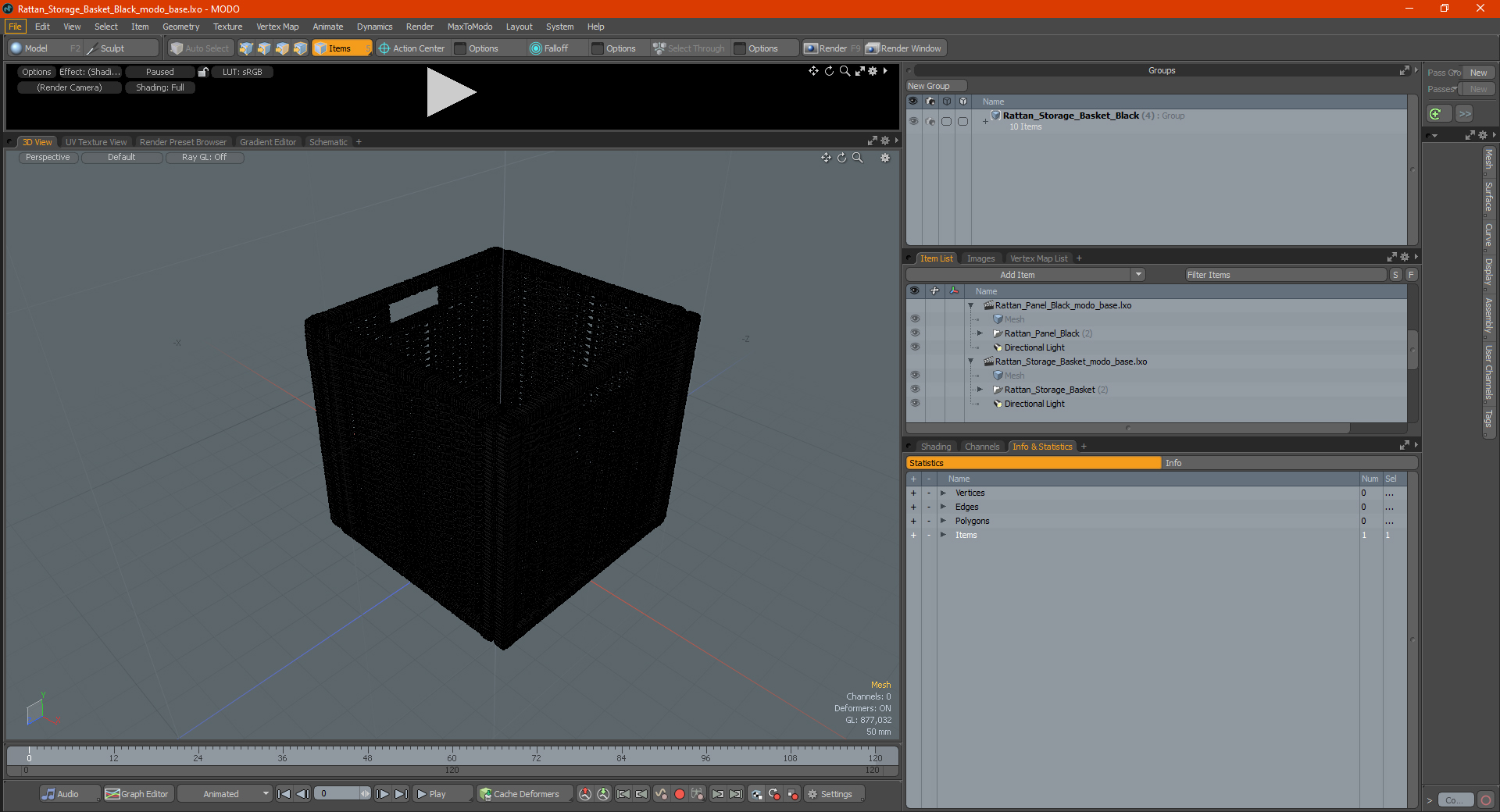Open MaxToModo menu
Image resolution: width=1500 pixels, height=812 pixels.
[x=470, y=27]
